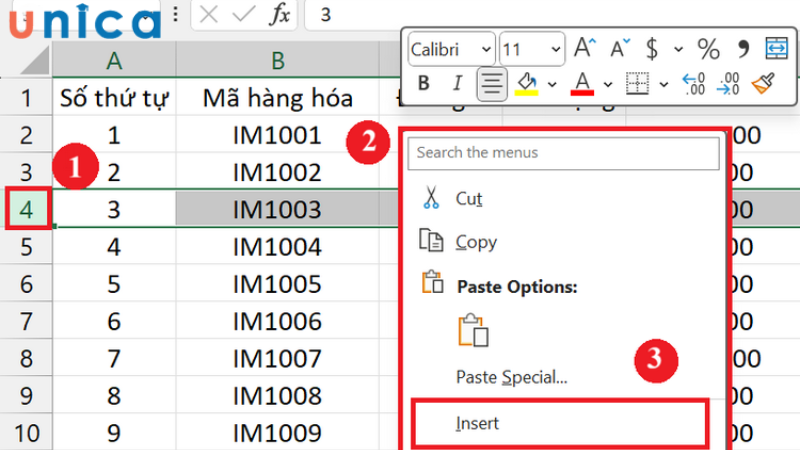Click the Enter checkmark in formula bar
800x450 pixels.
244,14
